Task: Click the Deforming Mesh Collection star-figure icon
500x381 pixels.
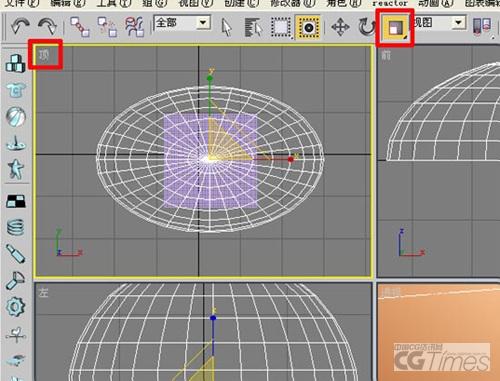Action: [x=15, y=169]
